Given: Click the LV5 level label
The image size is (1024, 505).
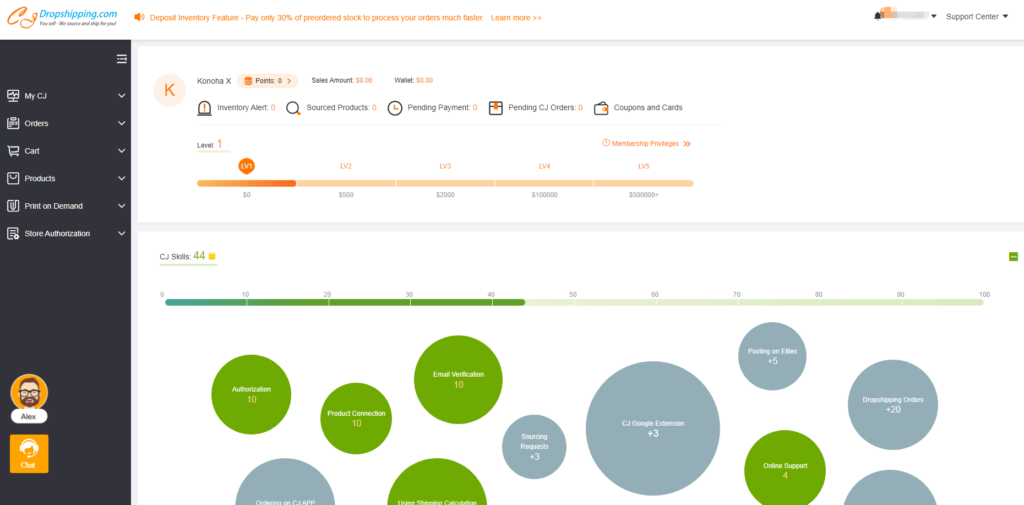Looking at the screenshot, I should pyautogui.click(x=644, y=167).
